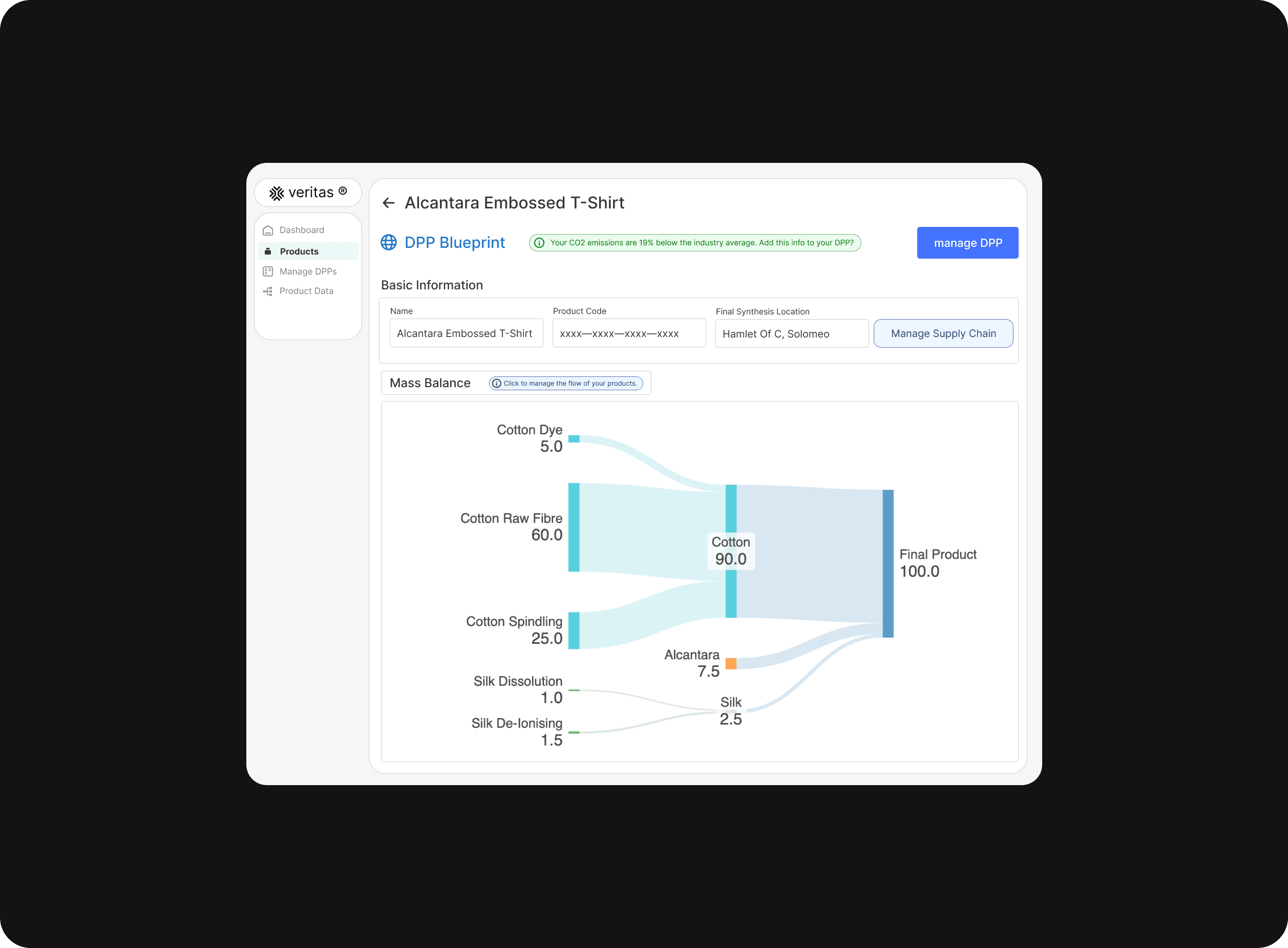Click the Manage Supply Chain button

943,333
